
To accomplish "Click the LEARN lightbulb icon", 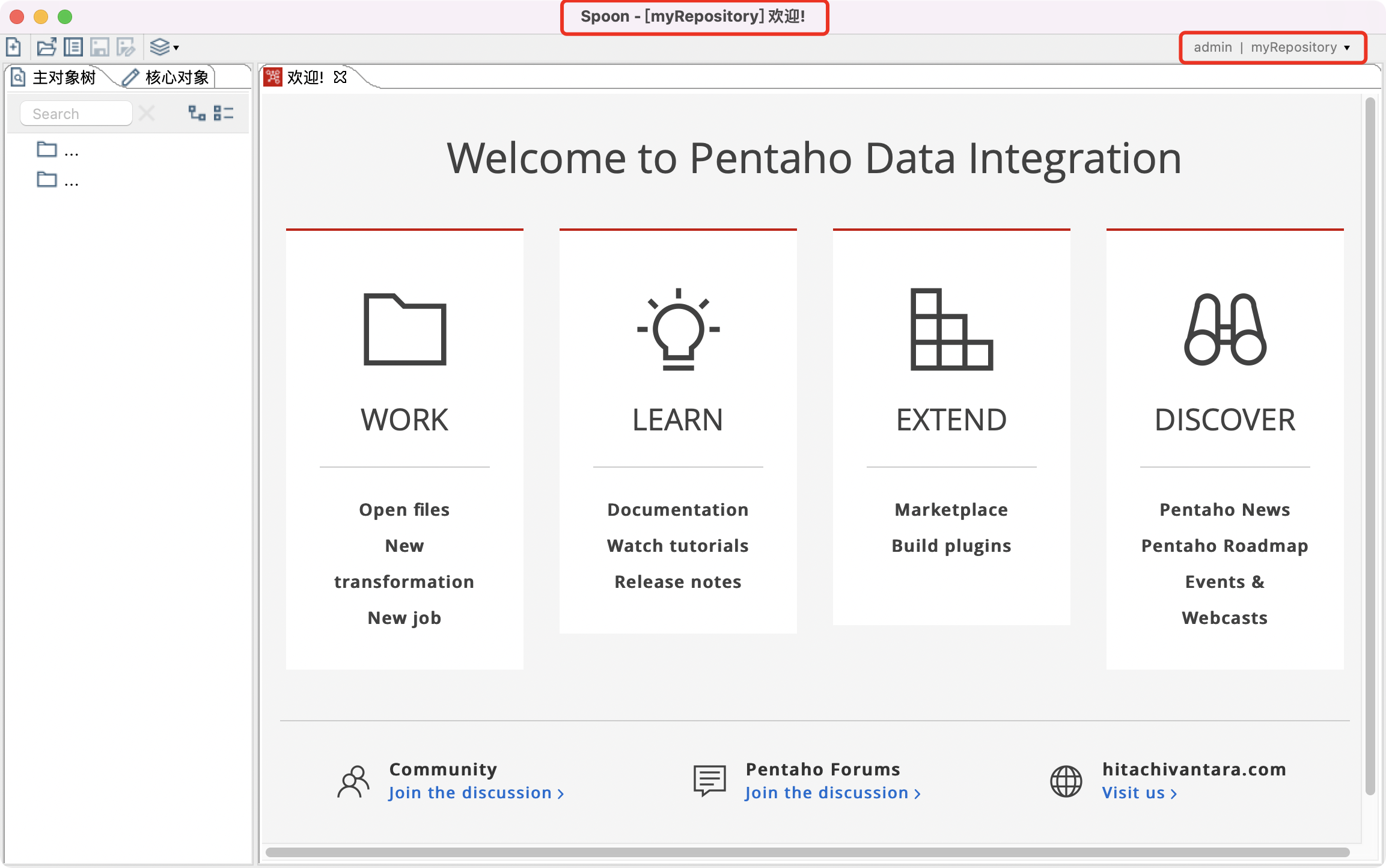I will [x=678, y=329].
